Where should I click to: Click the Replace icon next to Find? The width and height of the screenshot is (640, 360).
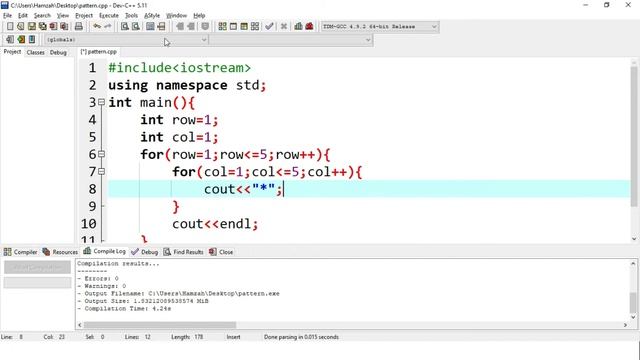click(x=136, y=27)
